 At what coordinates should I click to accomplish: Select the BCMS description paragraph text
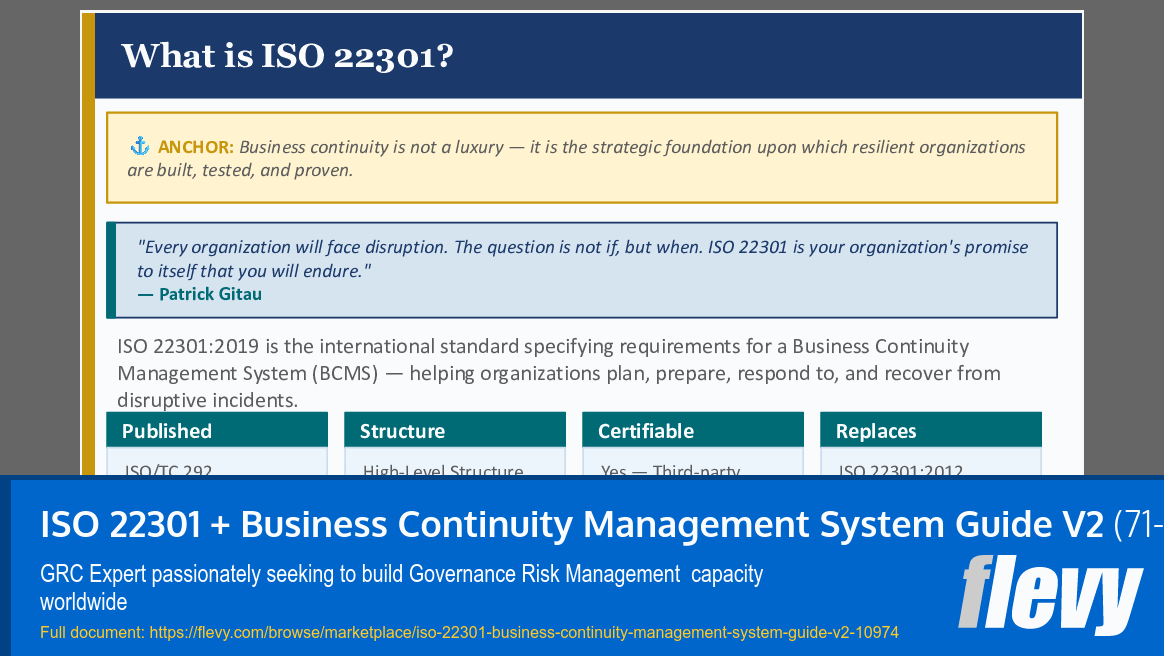point(560,373)
